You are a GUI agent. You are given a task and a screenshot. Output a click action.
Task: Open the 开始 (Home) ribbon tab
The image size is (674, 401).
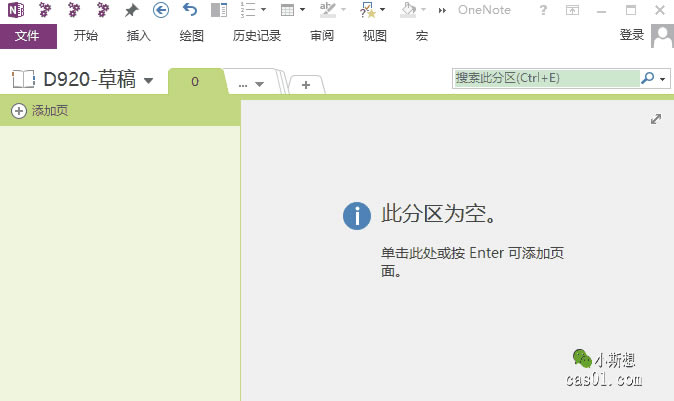pos(86,36)
